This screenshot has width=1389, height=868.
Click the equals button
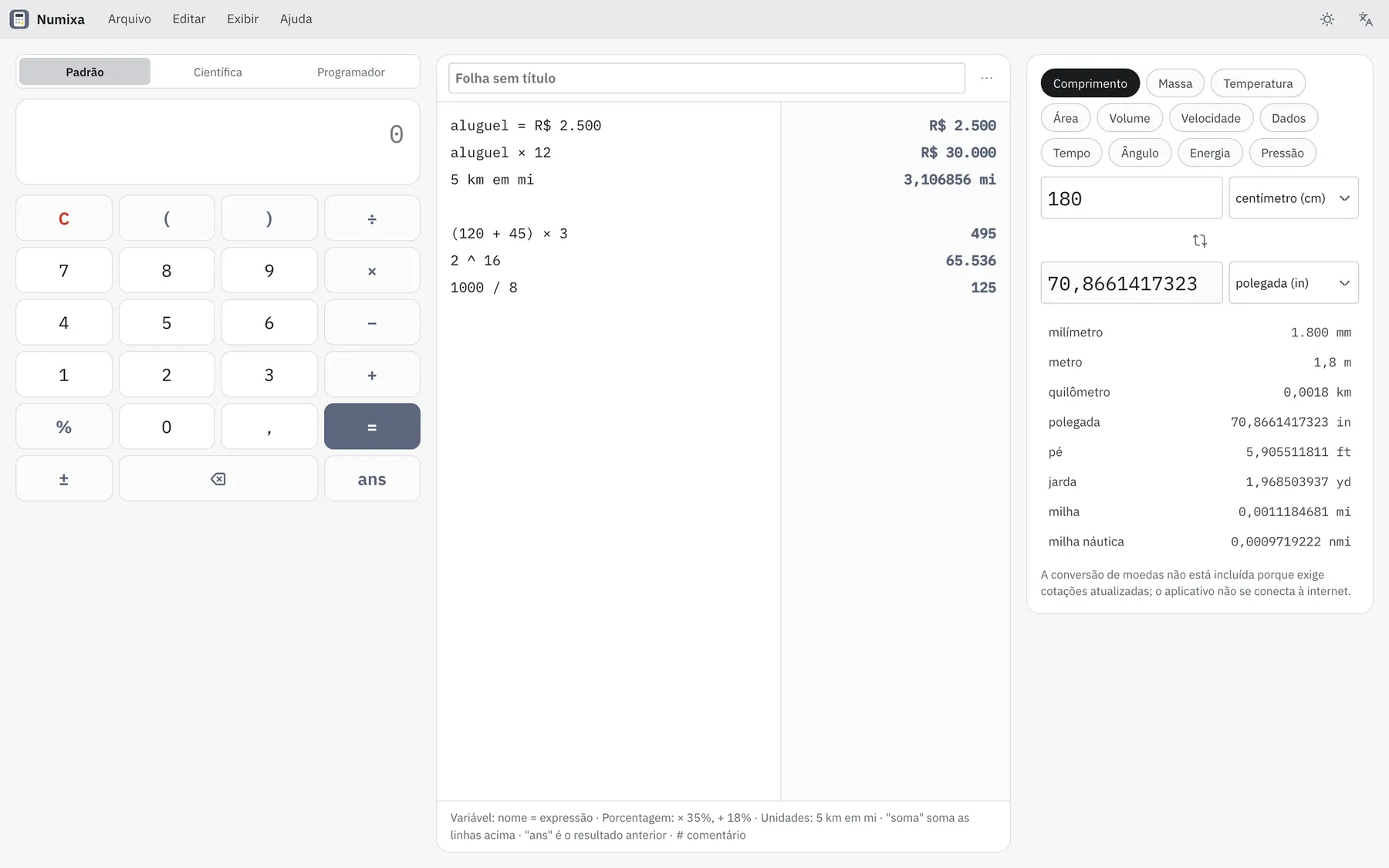pos(372,427)
